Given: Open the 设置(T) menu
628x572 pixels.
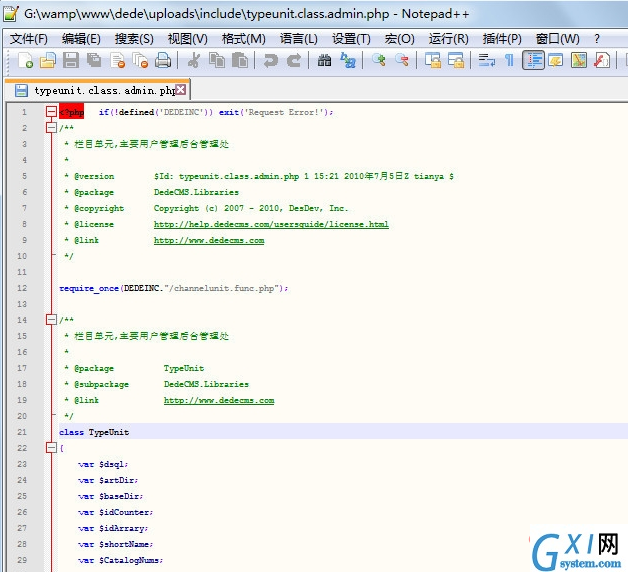Looking at the screenshot, I should (351, 39).
